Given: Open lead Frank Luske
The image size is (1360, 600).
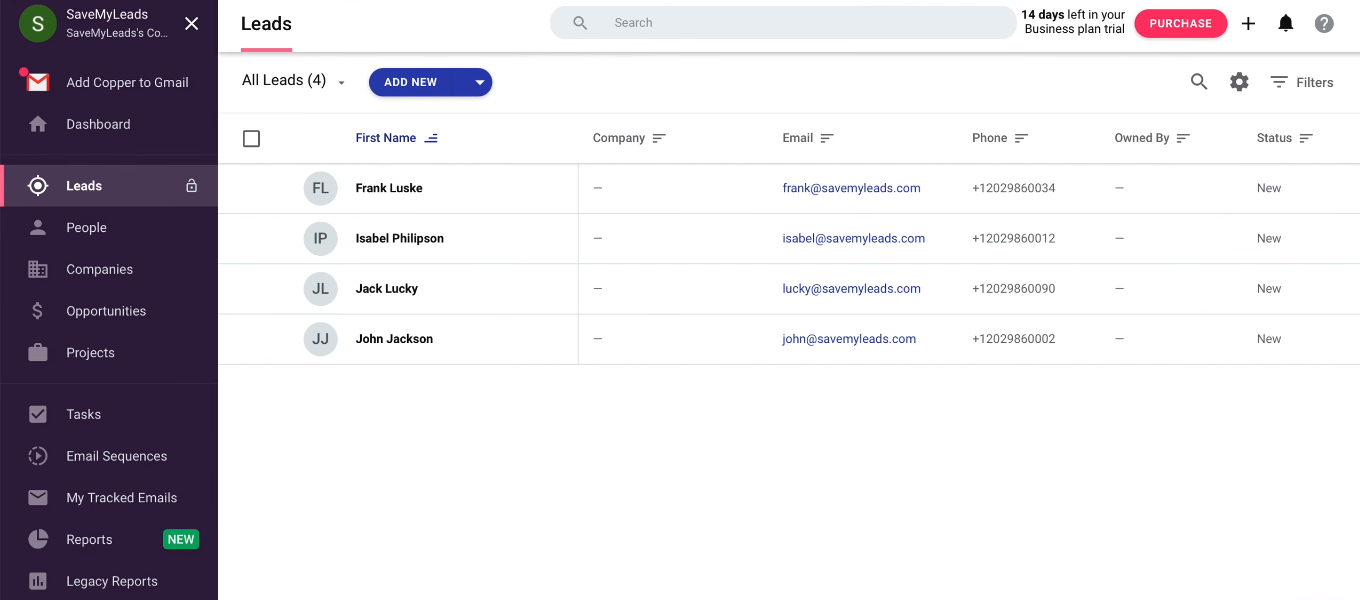Looking at the screenshot, I should coord(389,188).
